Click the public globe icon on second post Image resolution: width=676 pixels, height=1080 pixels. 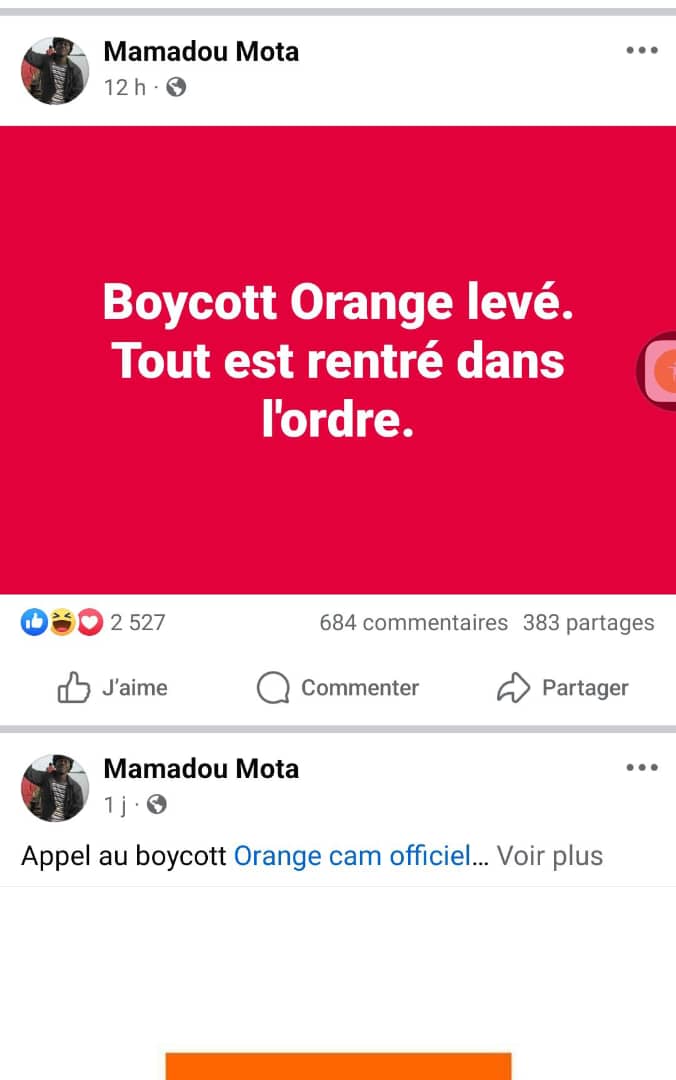[x=157, y=804]
